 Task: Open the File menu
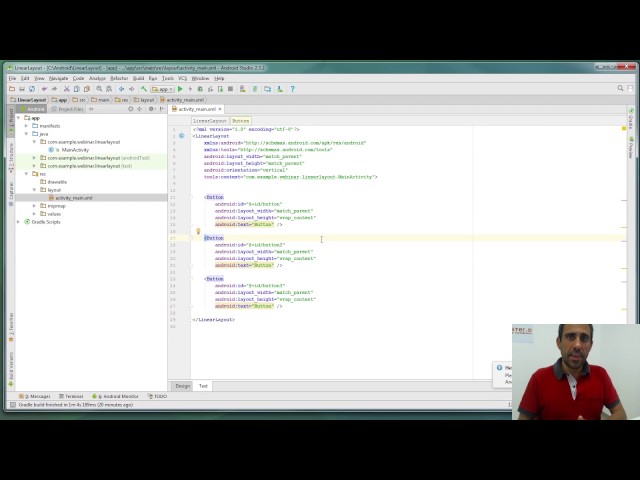pyautogui.click(x=13, y=78)
